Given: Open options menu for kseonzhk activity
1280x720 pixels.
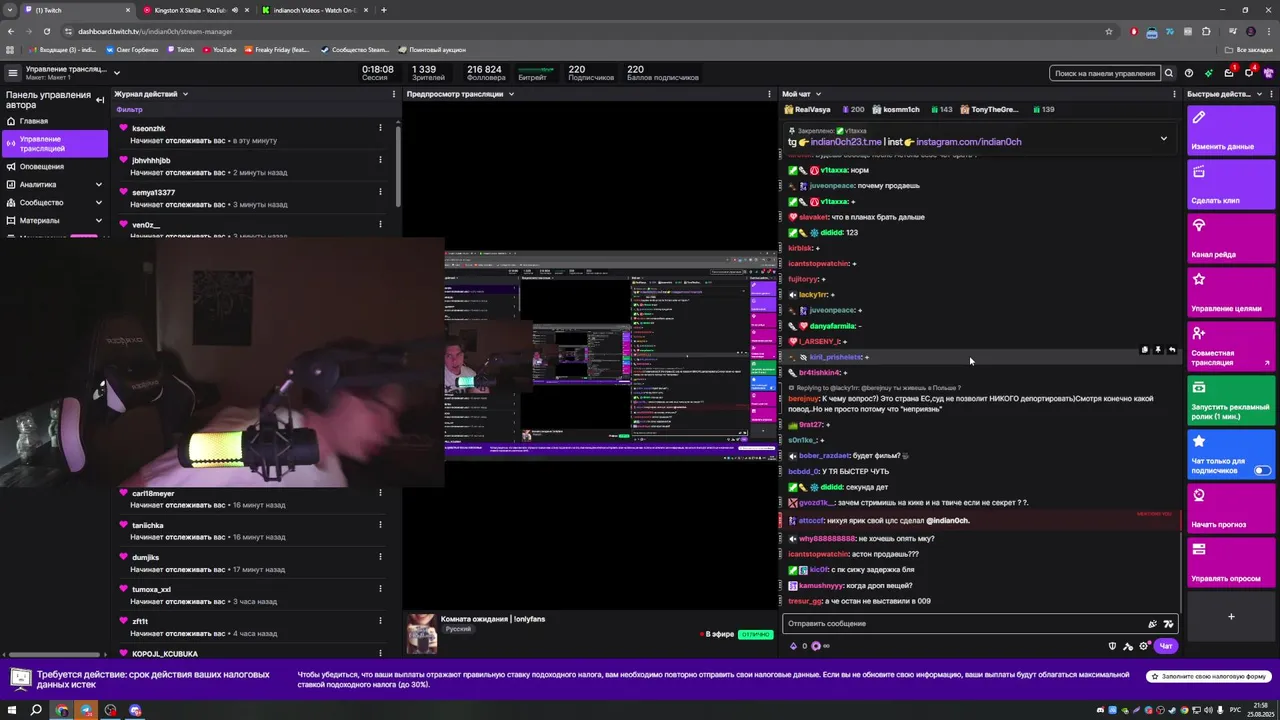Looking at the screenshot, I should (x=380, y=128).
